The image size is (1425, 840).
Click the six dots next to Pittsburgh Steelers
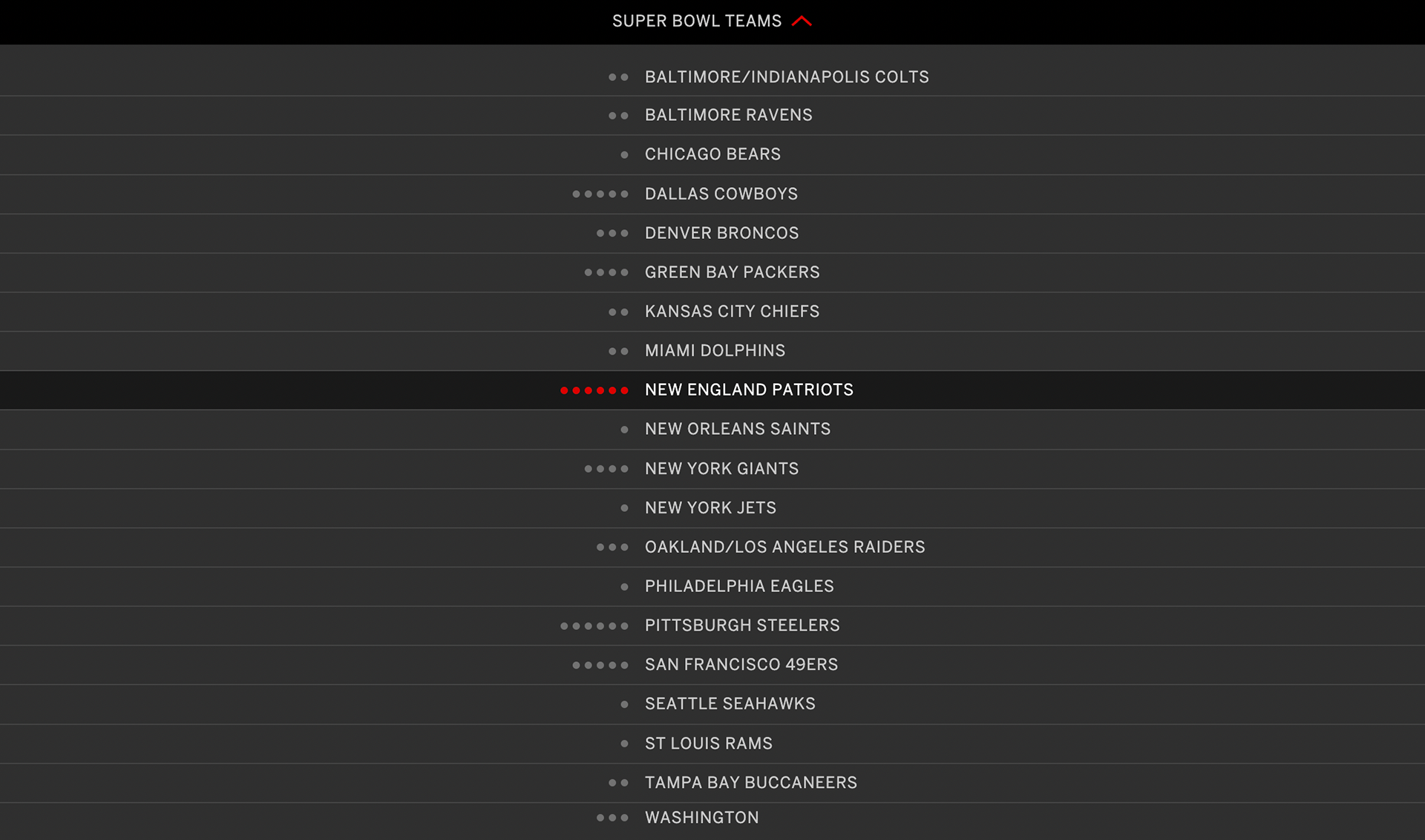coord(594,626)
